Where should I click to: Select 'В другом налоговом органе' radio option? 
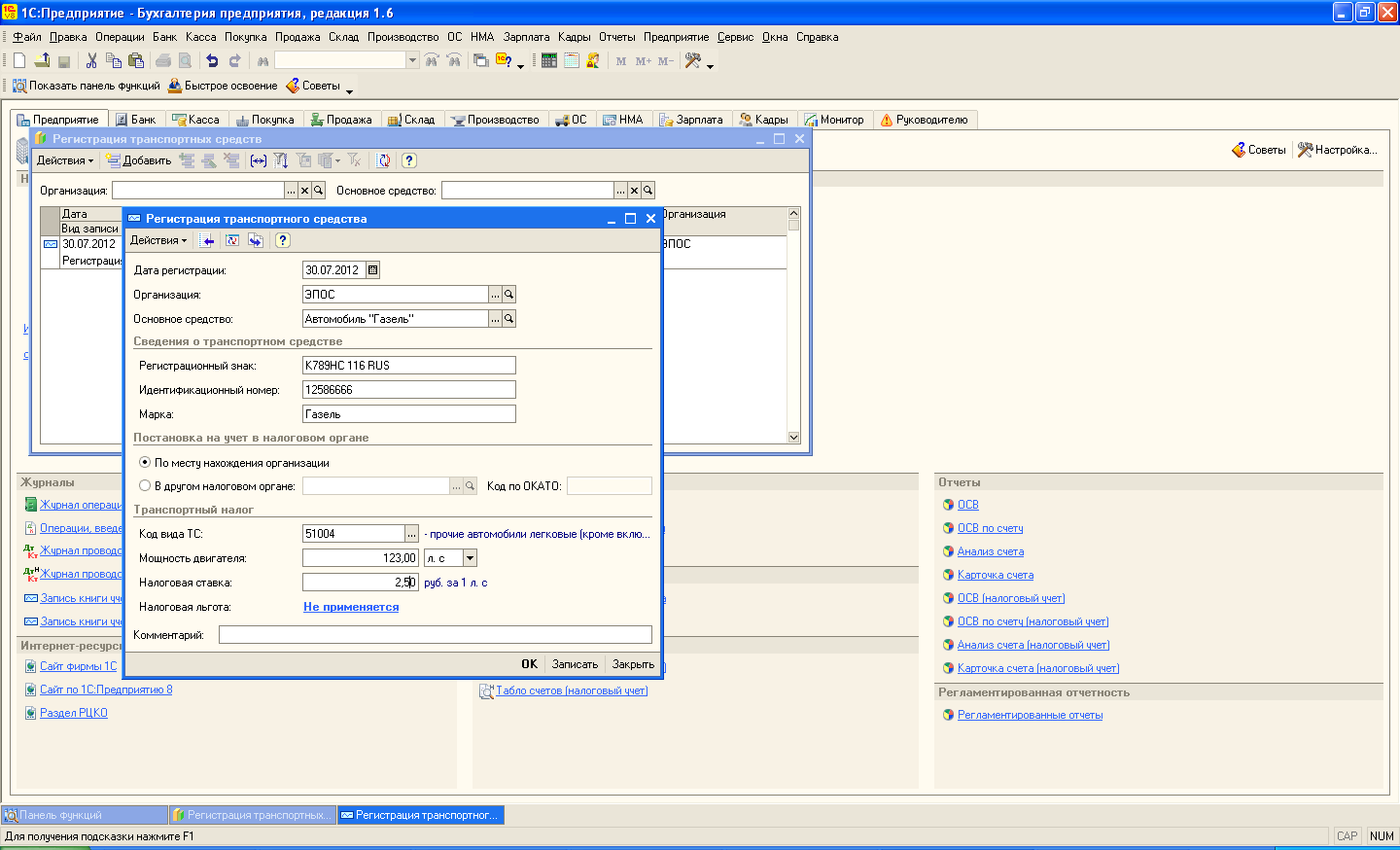click(145, 485)
